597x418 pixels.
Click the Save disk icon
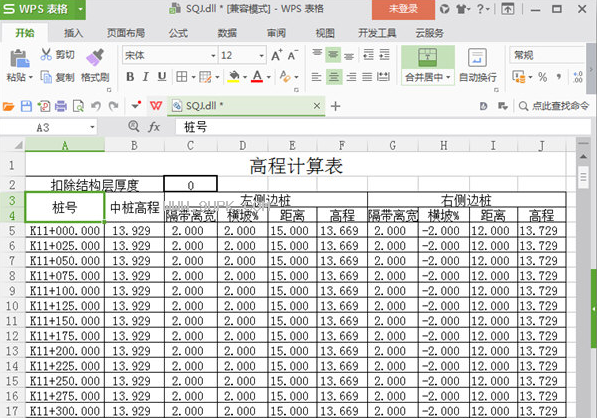(26, 106)
